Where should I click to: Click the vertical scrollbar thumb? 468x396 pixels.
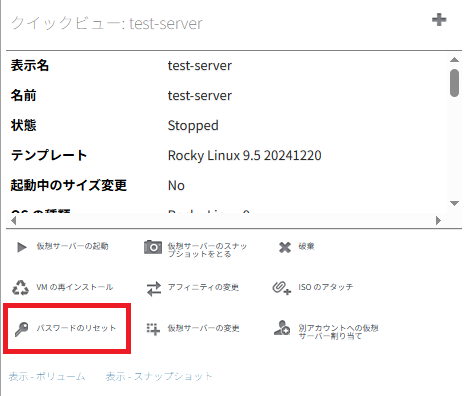pyautogui.click(x=454, y=83)
